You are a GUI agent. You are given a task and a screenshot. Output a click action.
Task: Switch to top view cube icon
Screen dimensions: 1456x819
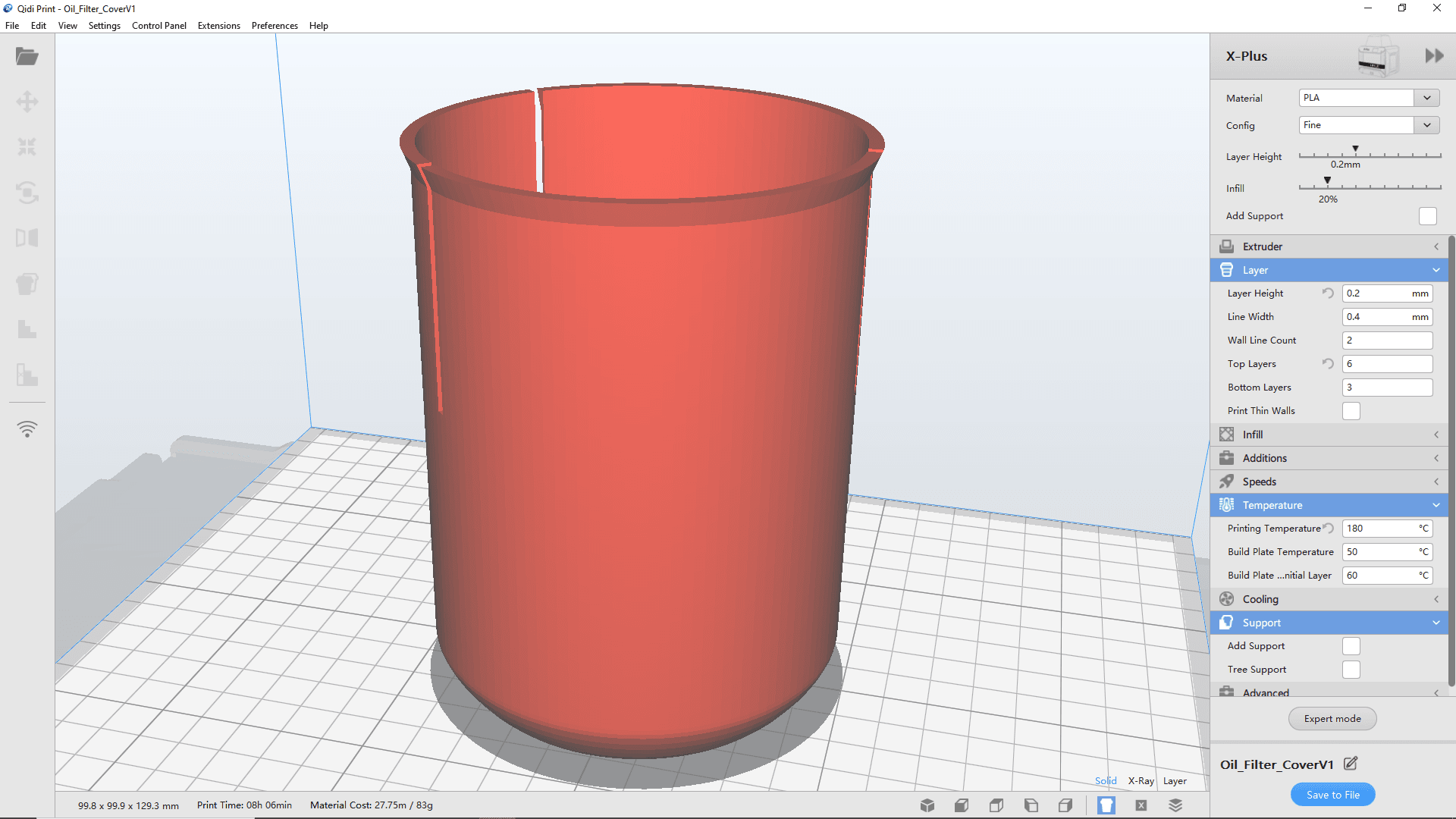[x=996, y=805]
